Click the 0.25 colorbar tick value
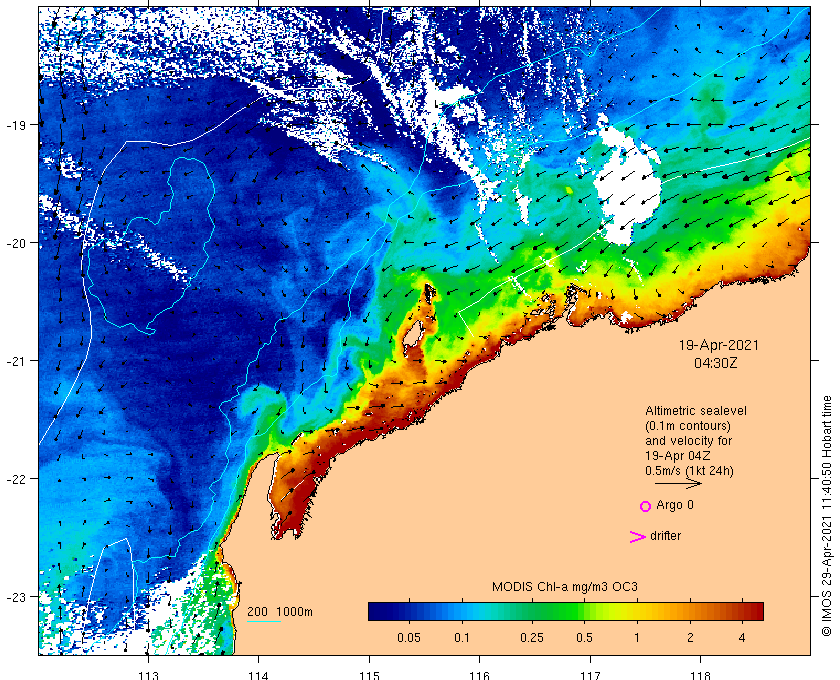This screenshot has height=680, width=840. click(531, 638)
